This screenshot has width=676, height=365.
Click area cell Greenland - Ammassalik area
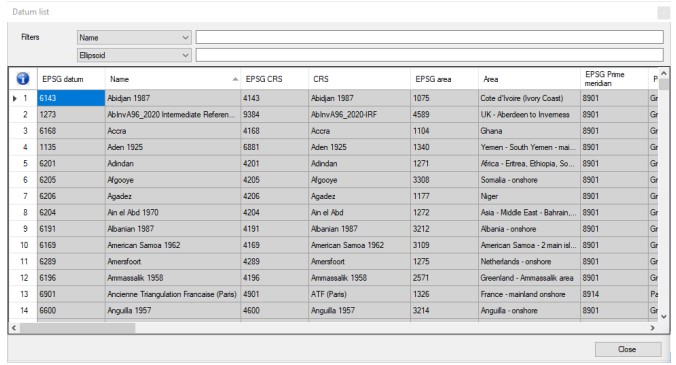point(529,278)
